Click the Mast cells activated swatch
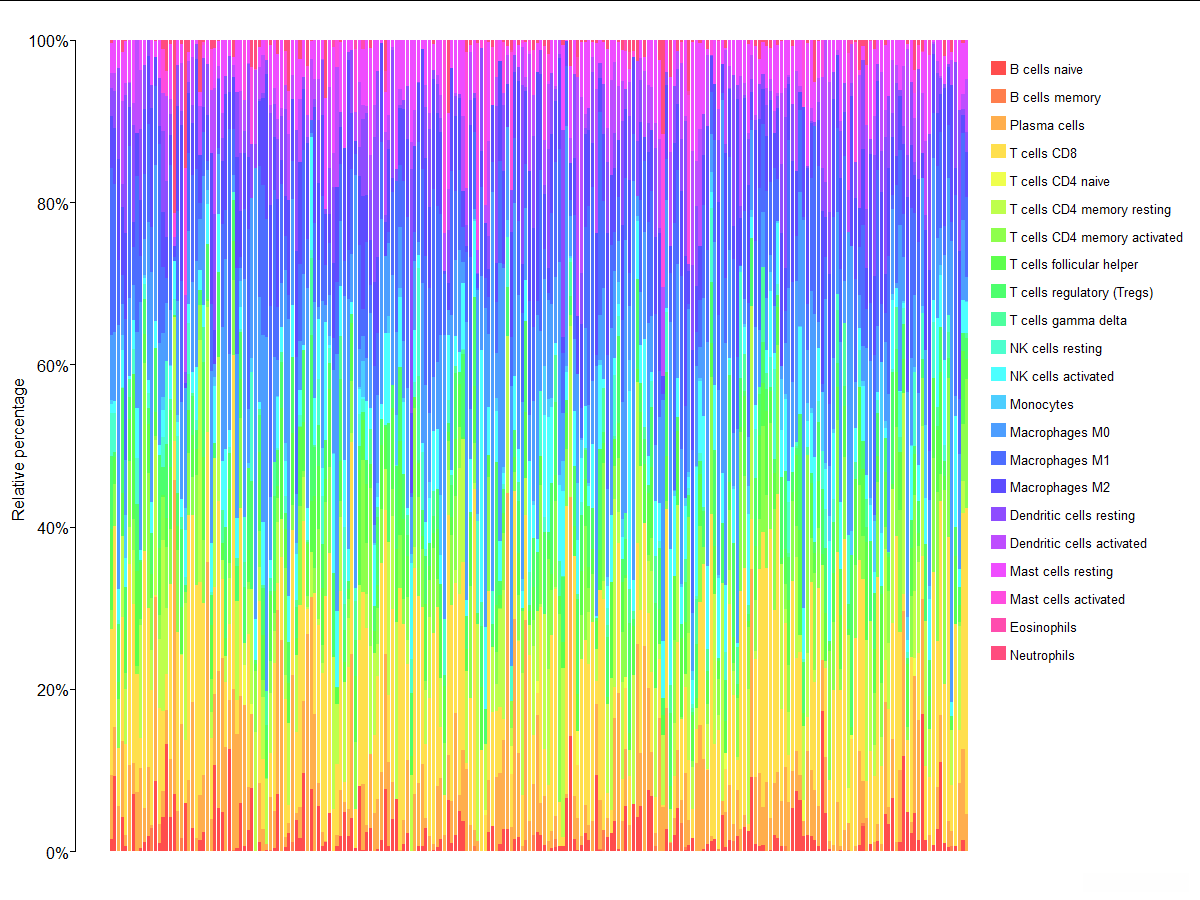The image size is (1200, 900). (x=998, y=599)
